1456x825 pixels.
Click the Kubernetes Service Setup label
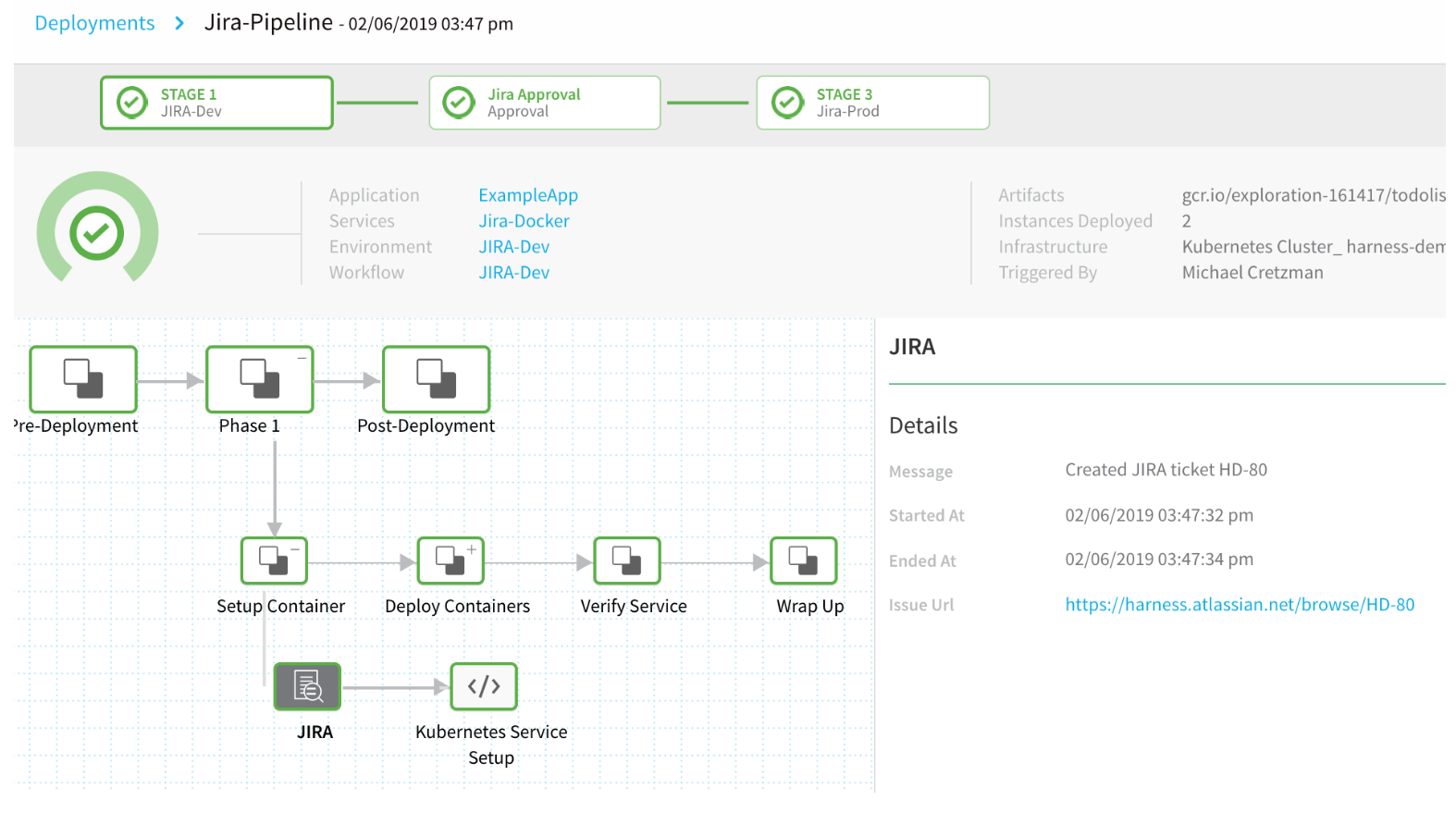coord(491,745)
